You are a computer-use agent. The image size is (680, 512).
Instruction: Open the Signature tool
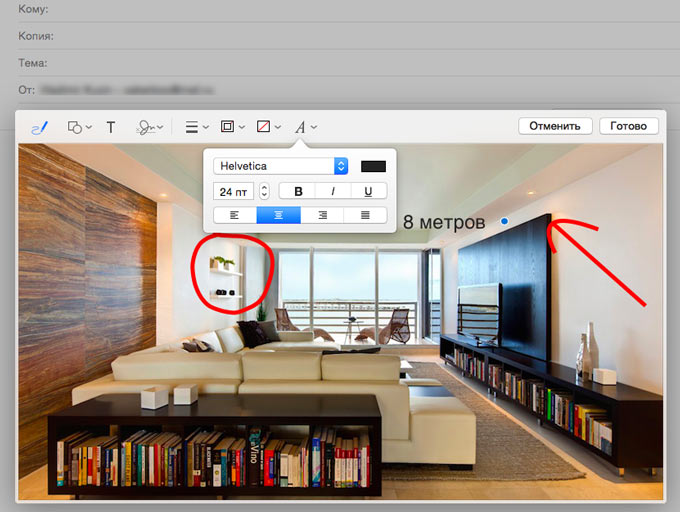[149, 127]
